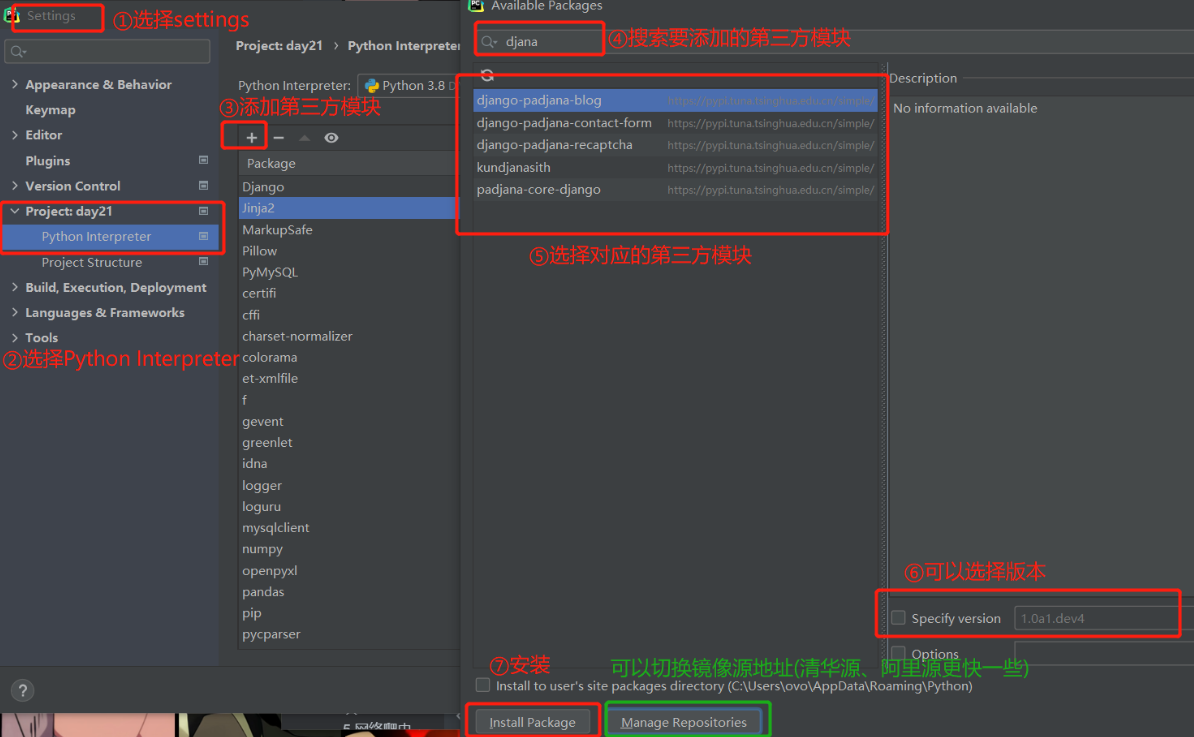
Task: Click the settings search field
Action: (x=107, y=51)
